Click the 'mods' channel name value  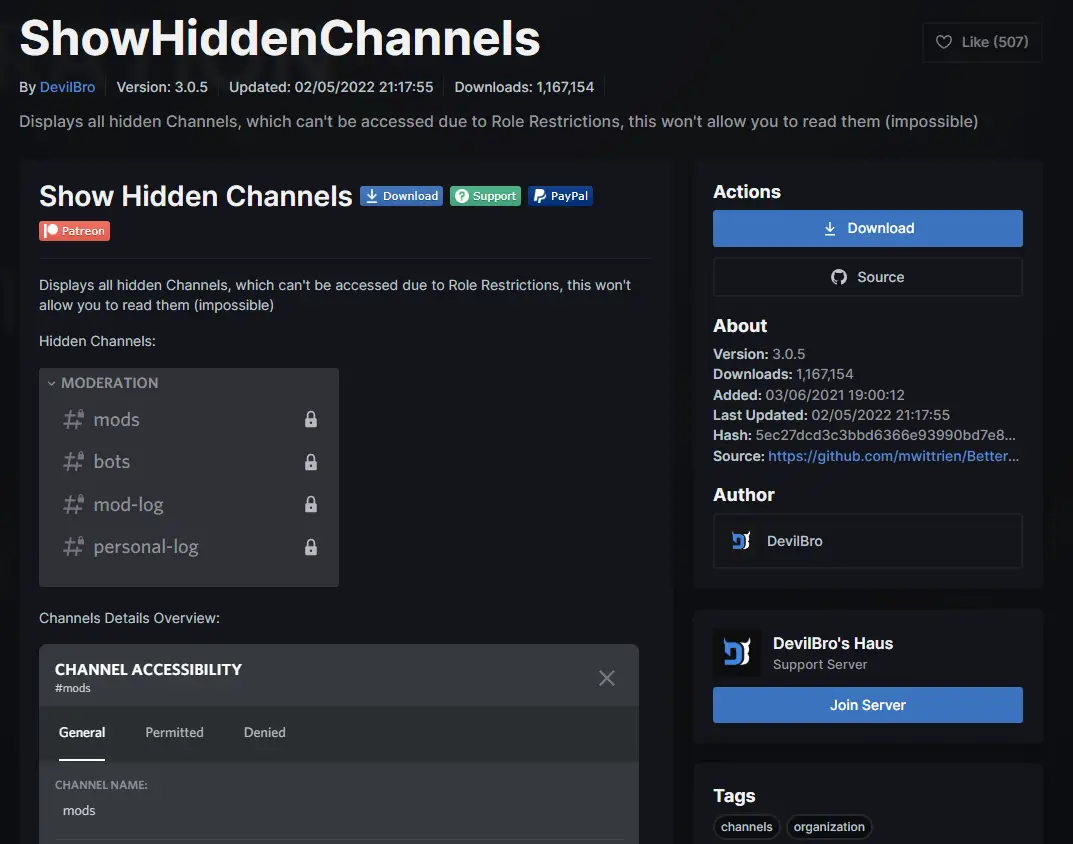click(79, 810)
